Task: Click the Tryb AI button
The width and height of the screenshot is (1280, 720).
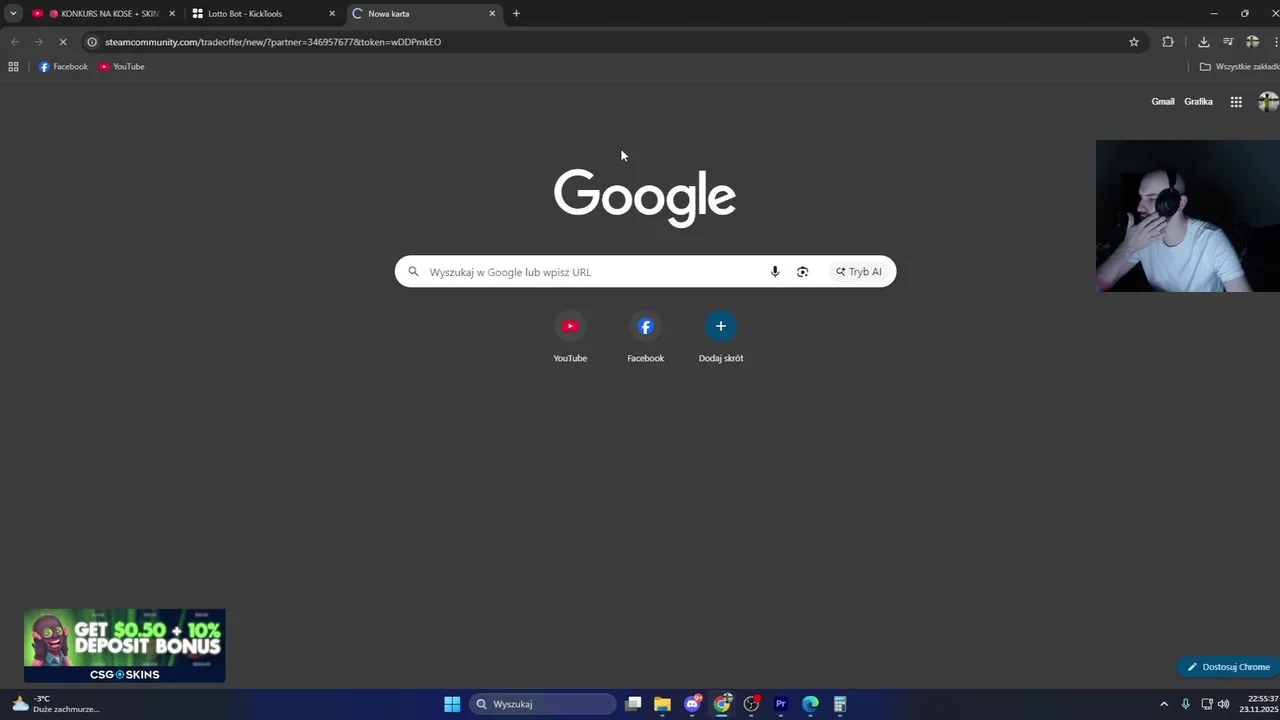Action: [x=859, y=272]
